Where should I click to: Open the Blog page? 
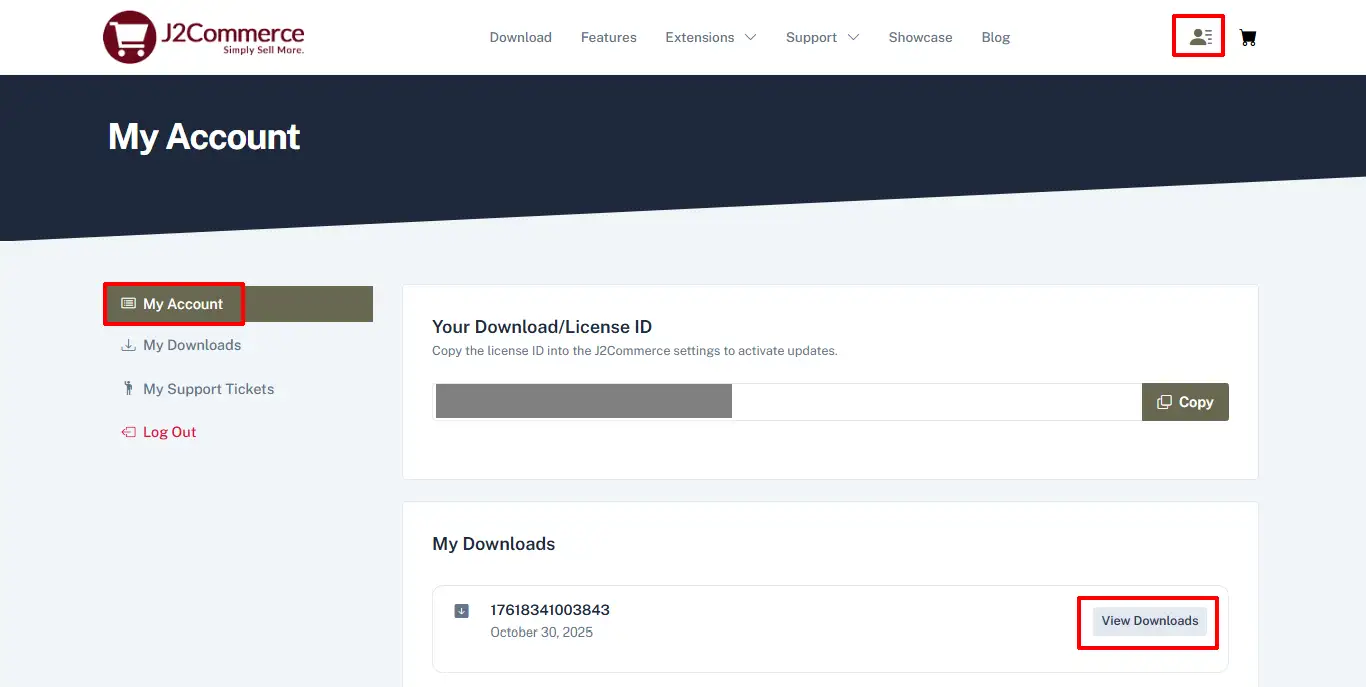(995, 37)
